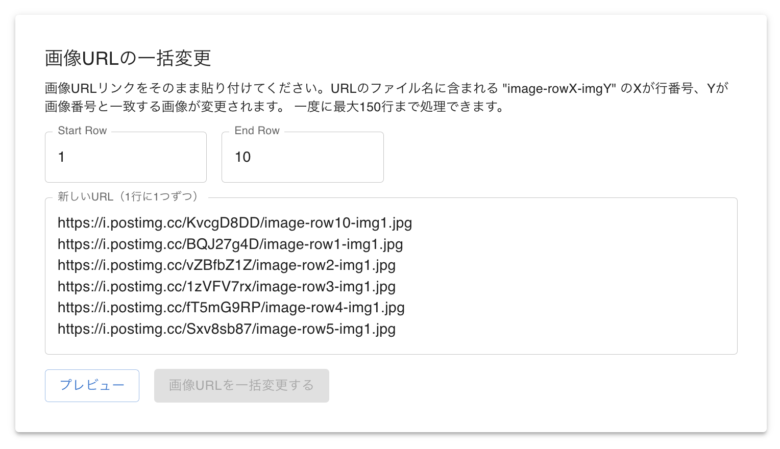Place cursor on the image-row1-img1.jpg URL line
The width and height of the screenshot is (780, 449).
click(x=230, y=244)
